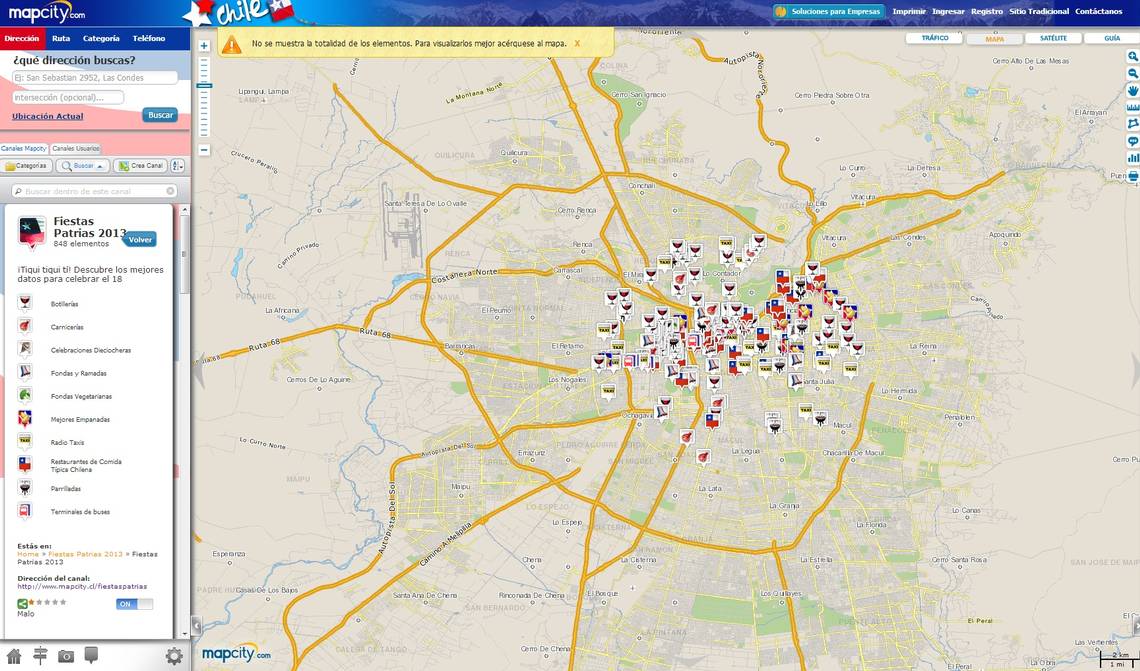Click Soluciones para Empresas button
1140x671 pixels.
(829, 12)
